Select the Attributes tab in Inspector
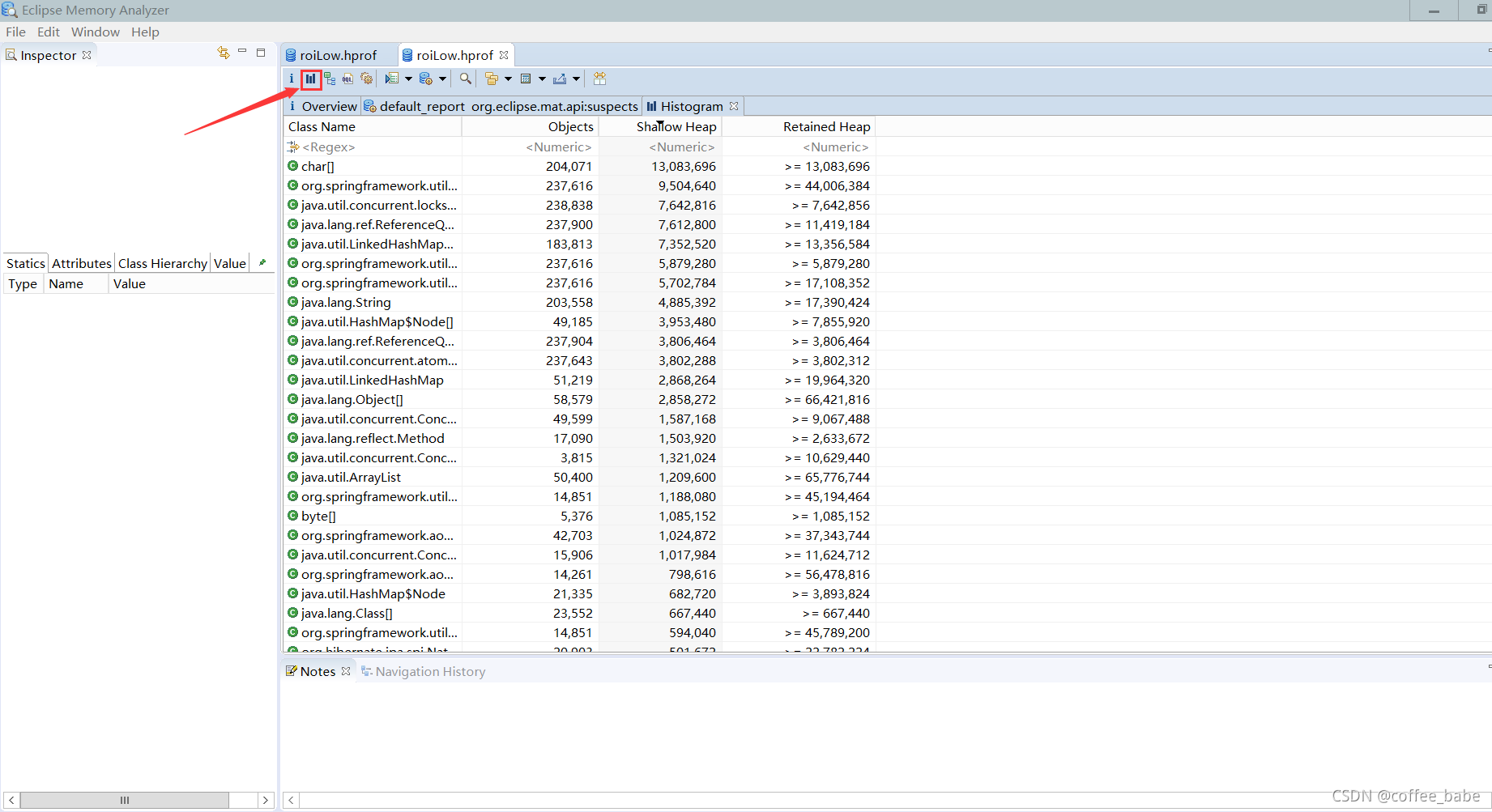Viewport: 1492px width, 812px height. (x=82, y=263)
